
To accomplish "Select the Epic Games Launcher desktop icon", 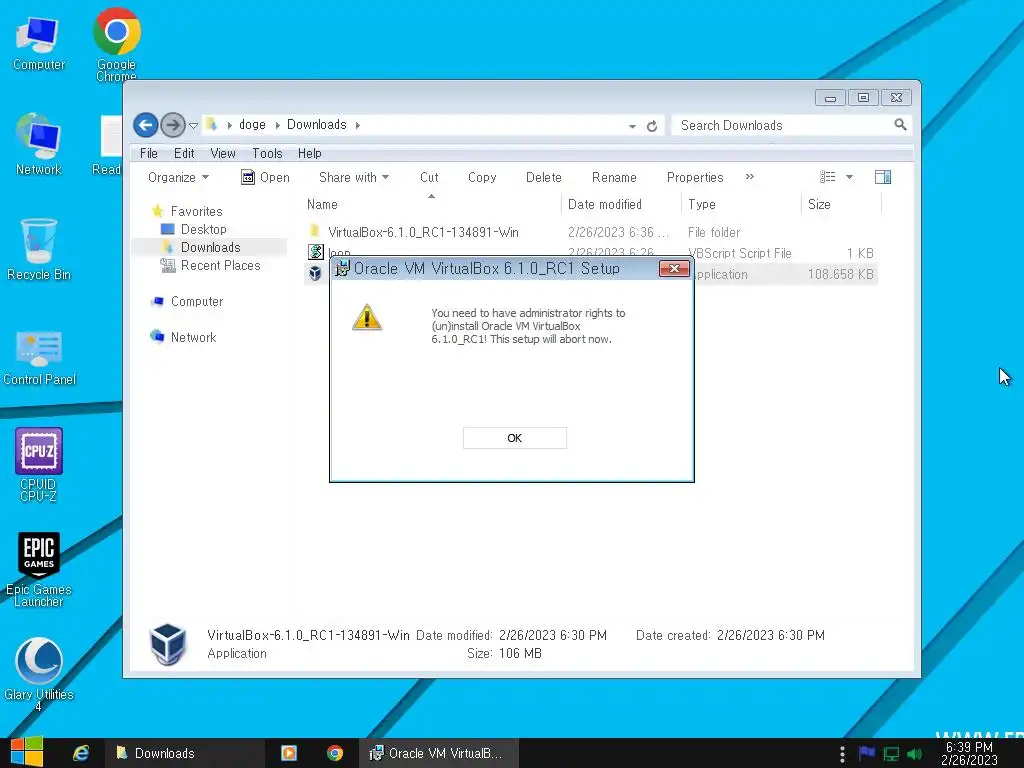I will point(39,569).
